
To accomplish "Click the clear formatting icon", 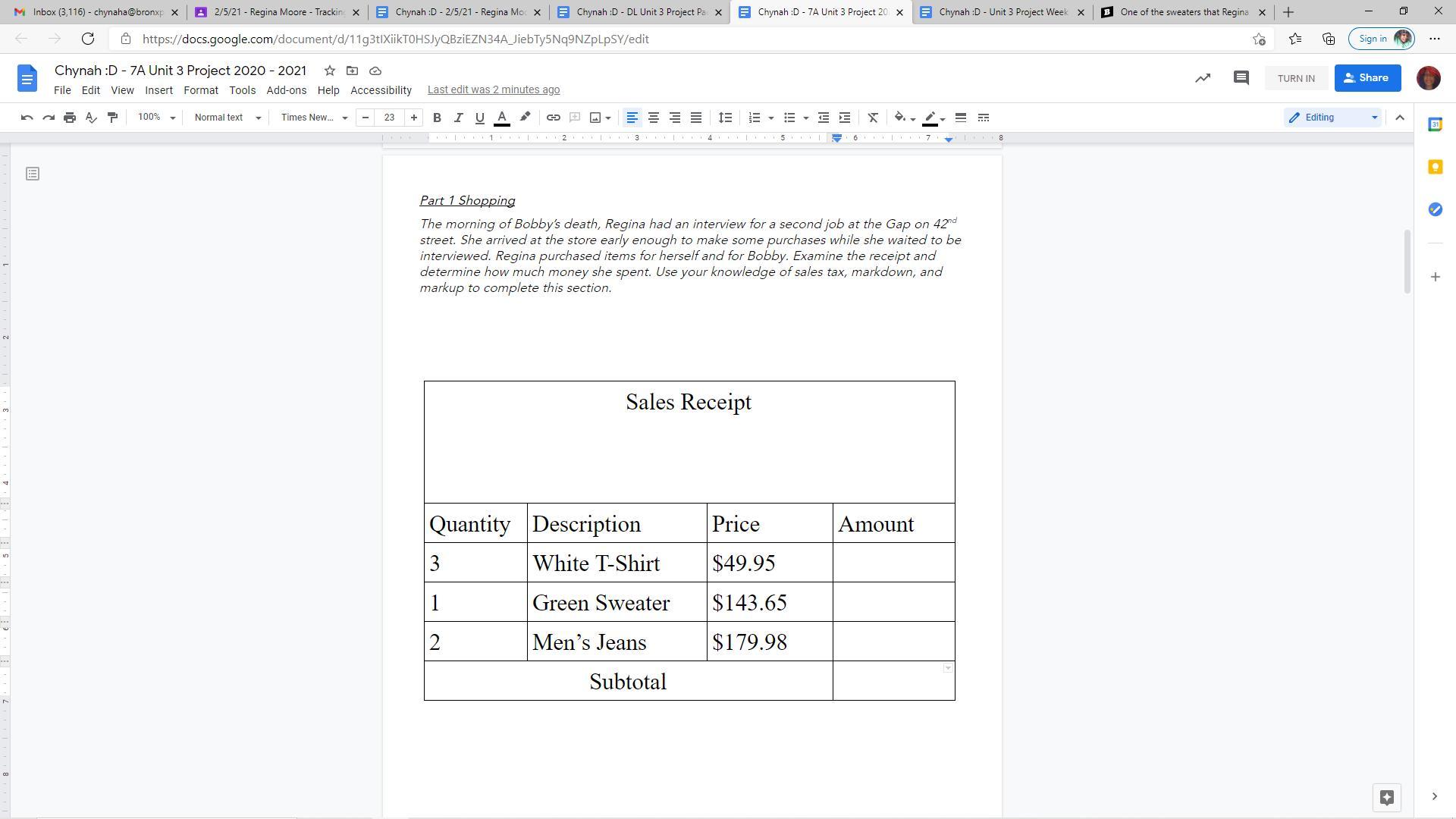I will pos(873,118).
